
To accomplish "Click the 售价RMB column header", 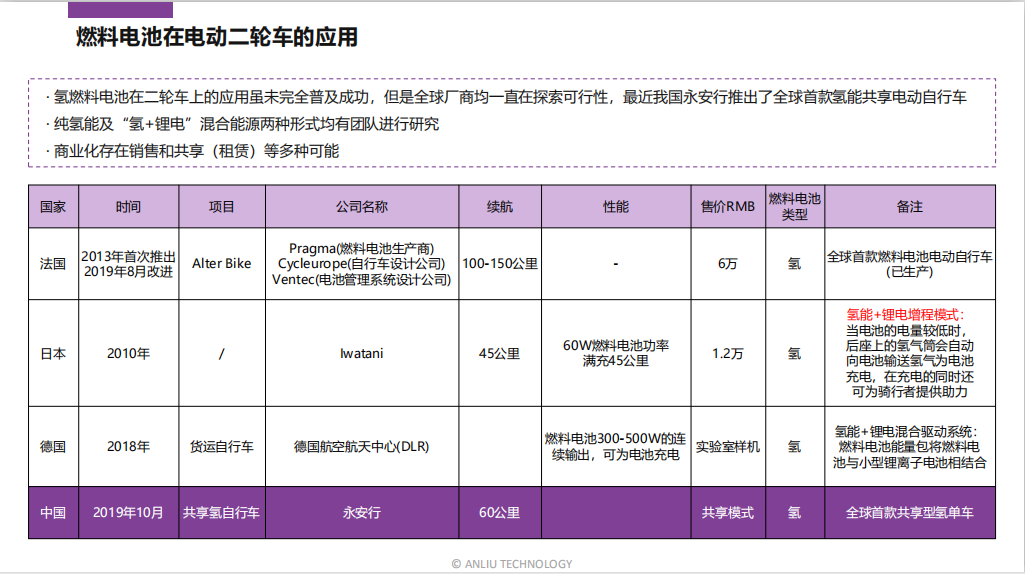I will (x=728, y=207).
